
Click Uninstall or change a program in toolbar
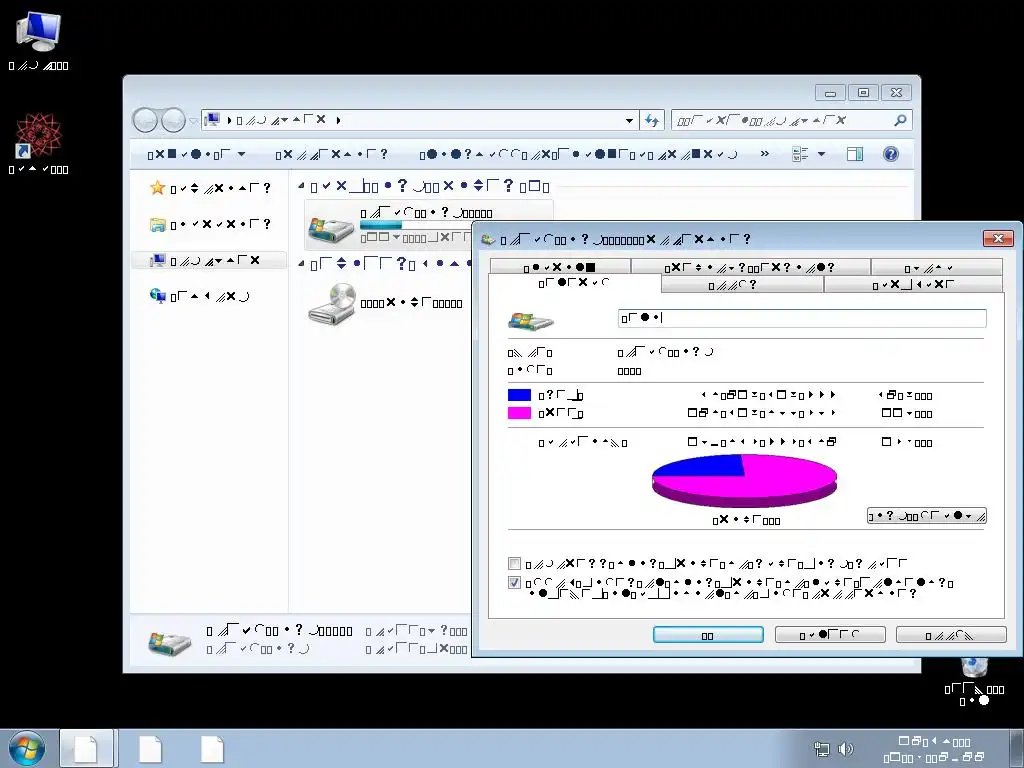tap(578, 154)
